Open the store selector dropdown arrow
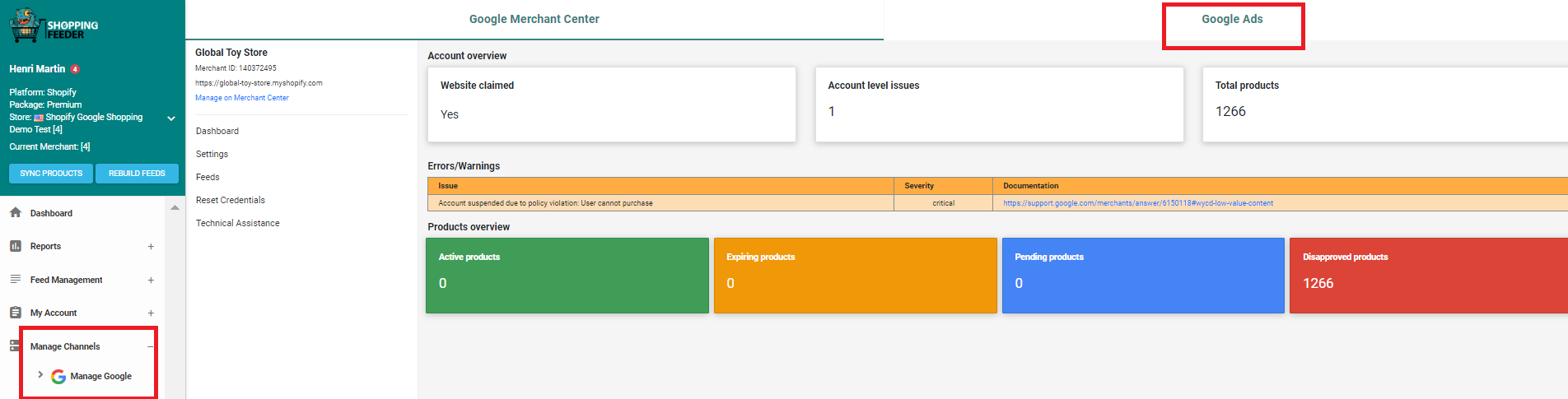1568x399 pixels. coord(171,118)
